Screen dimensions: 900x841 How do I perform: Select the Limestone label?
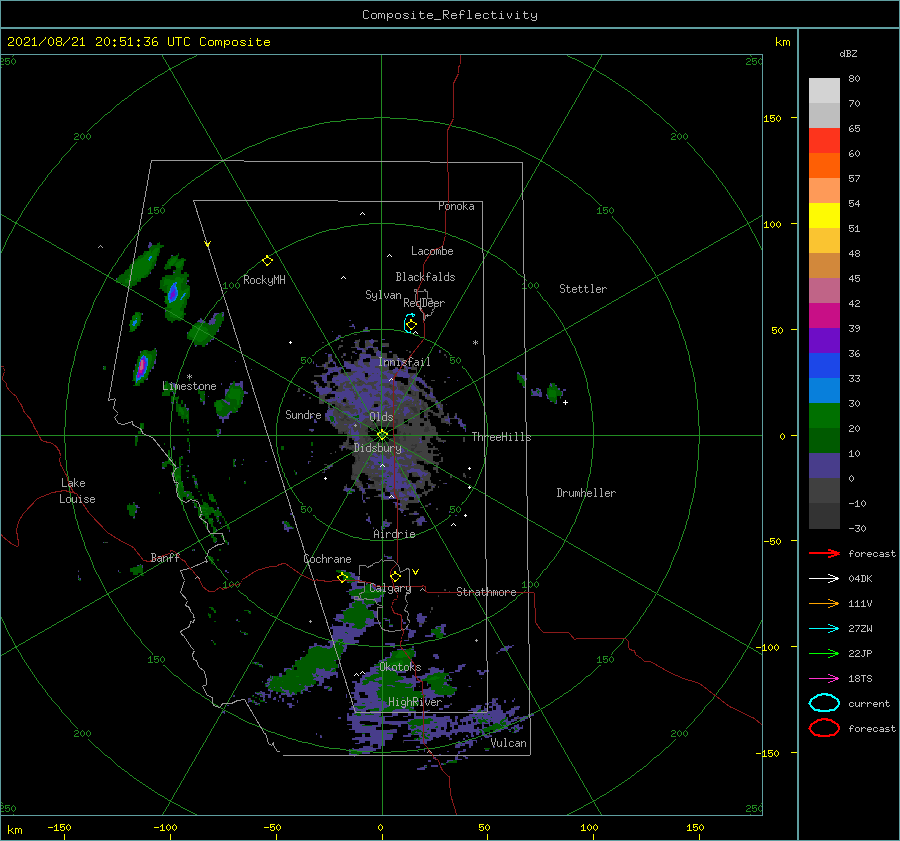(x=189, y=386)
